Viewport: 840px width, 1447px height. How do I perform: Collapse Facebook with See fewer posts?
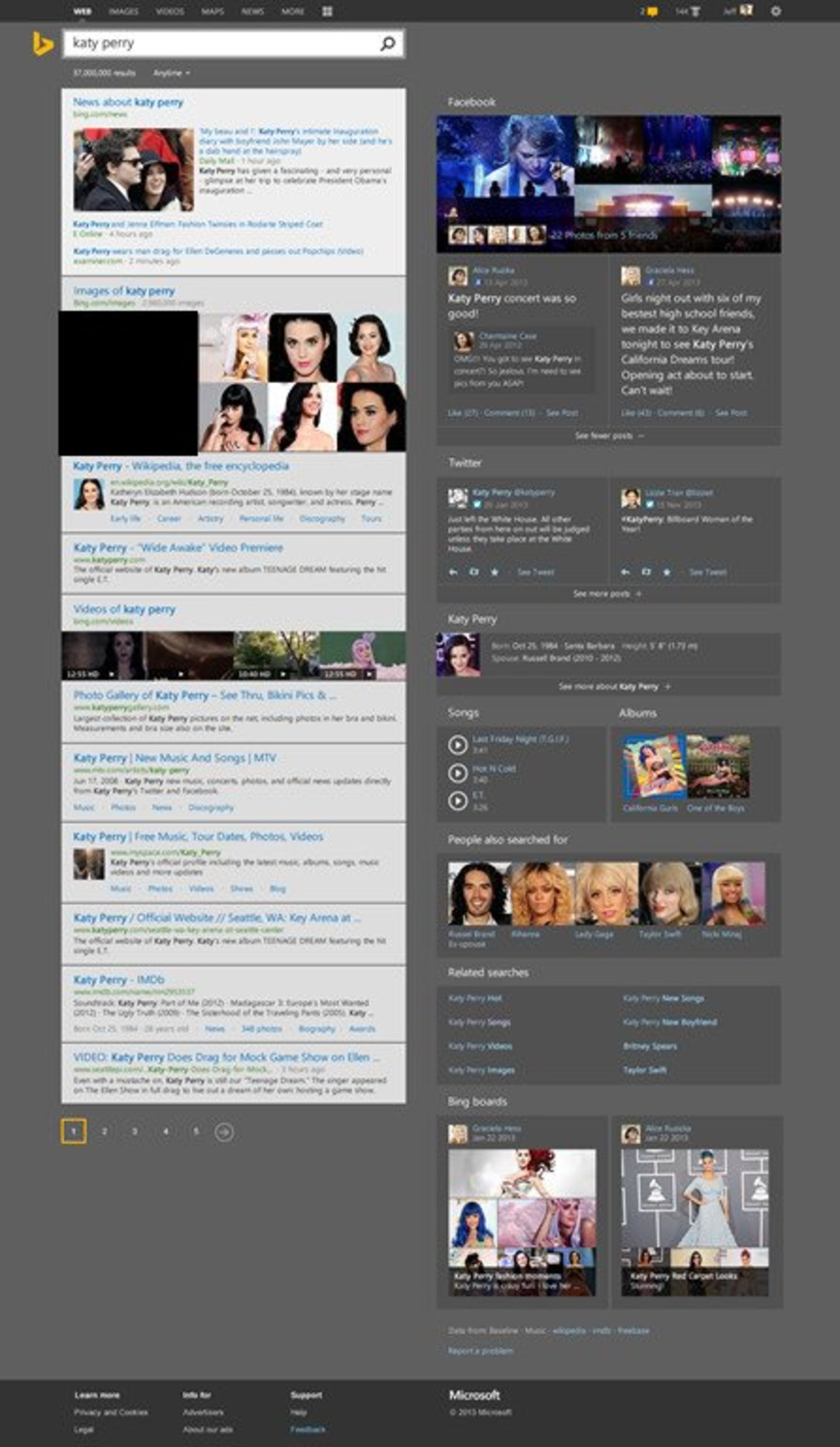point(609,436)
